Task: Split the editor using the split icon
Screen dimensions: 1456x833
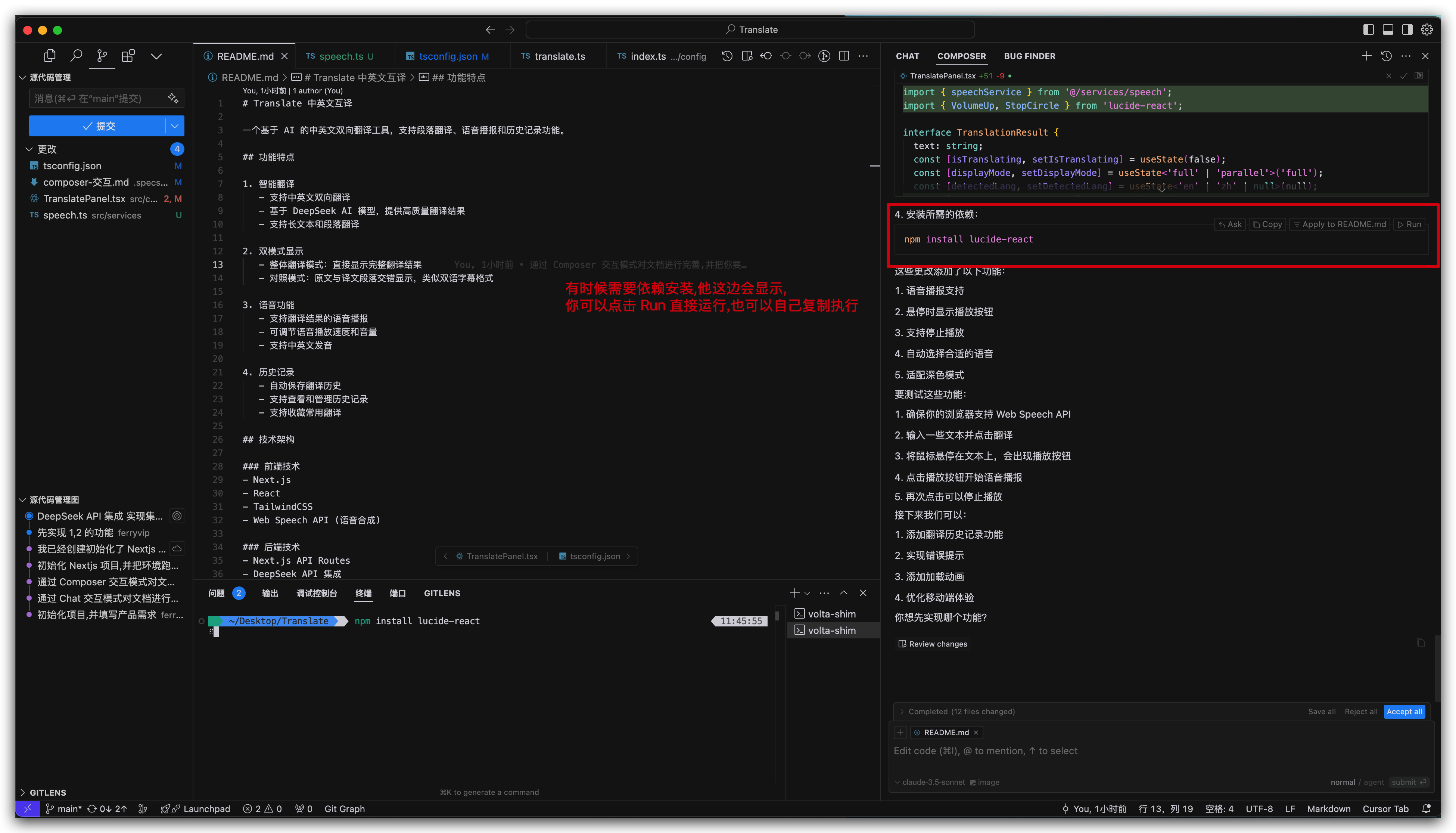Action: (x=844, y=56)
